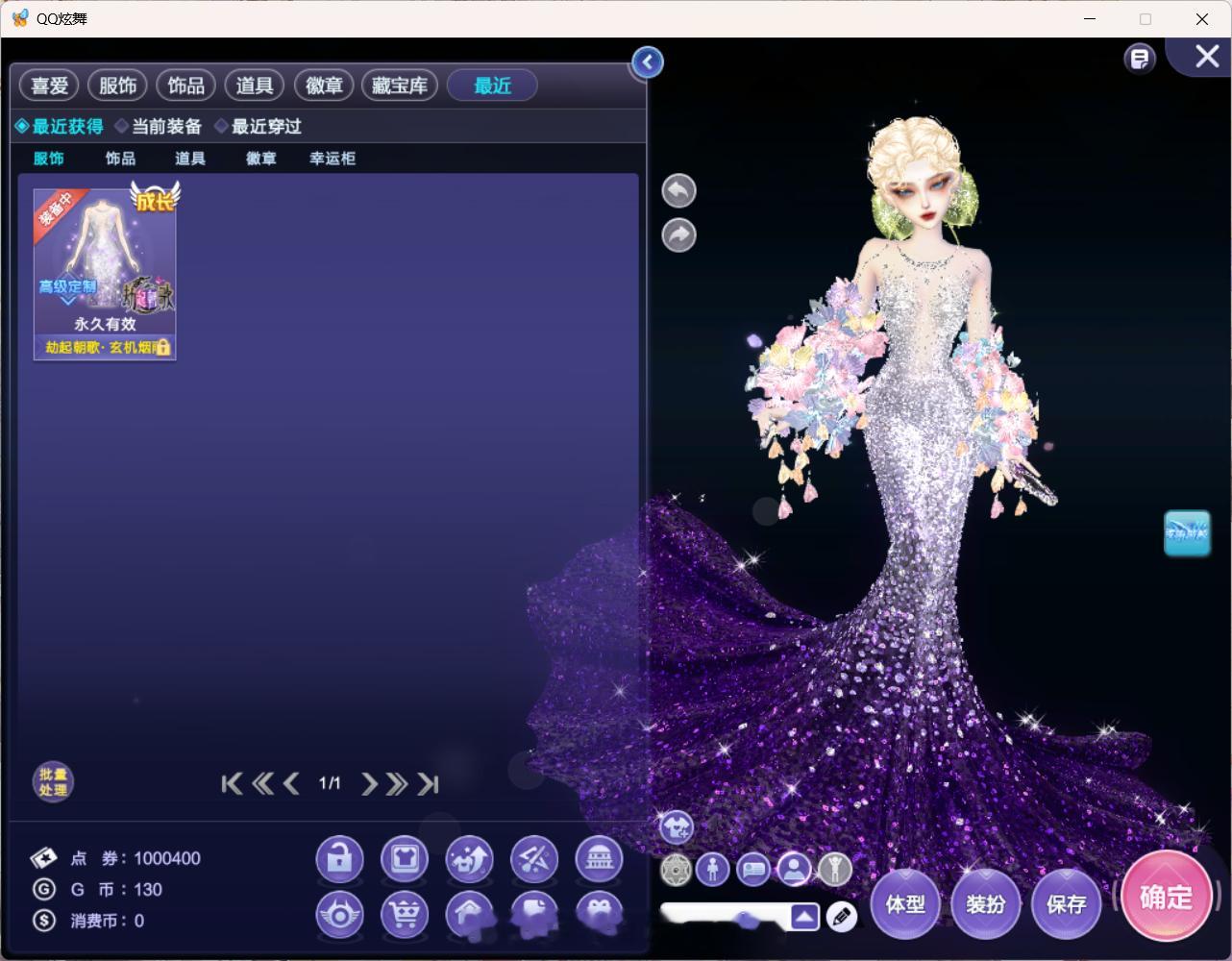Click the G币 coin icon
This screenshot has height=961, width=1232.
(x=43, y=889)
